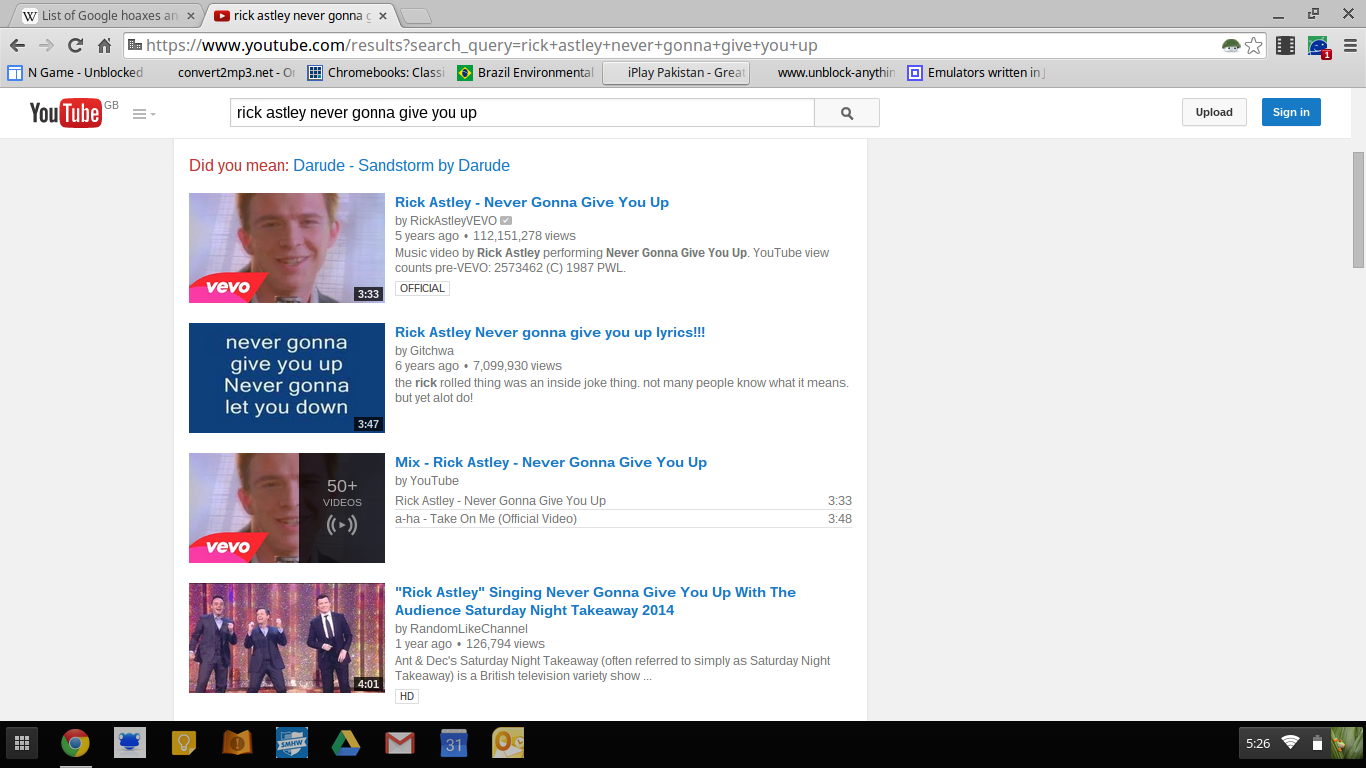Reload the page with the refresh icon
The width and height of the screenshot is (1366, 768).
pos(75,45)
